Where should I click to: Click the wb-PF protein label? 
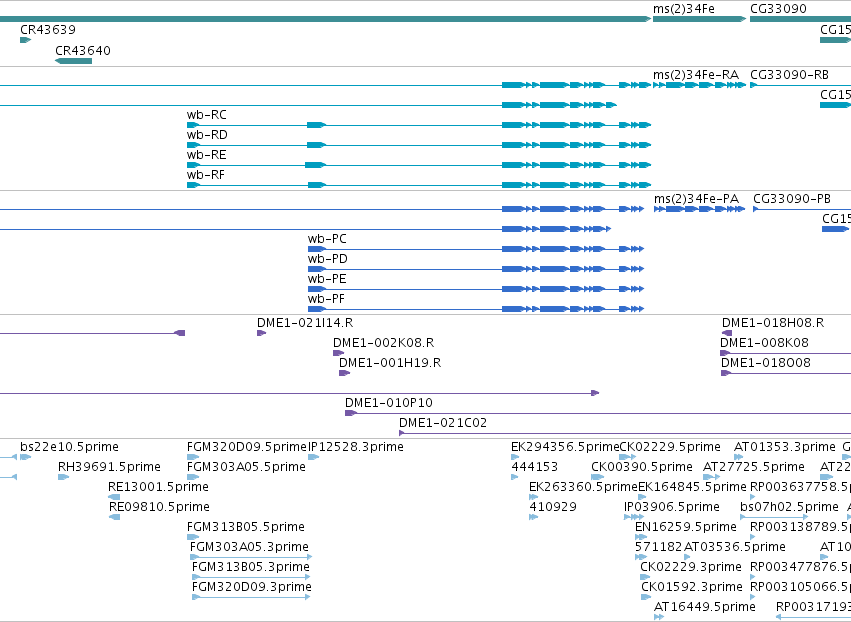pos(326,299)
